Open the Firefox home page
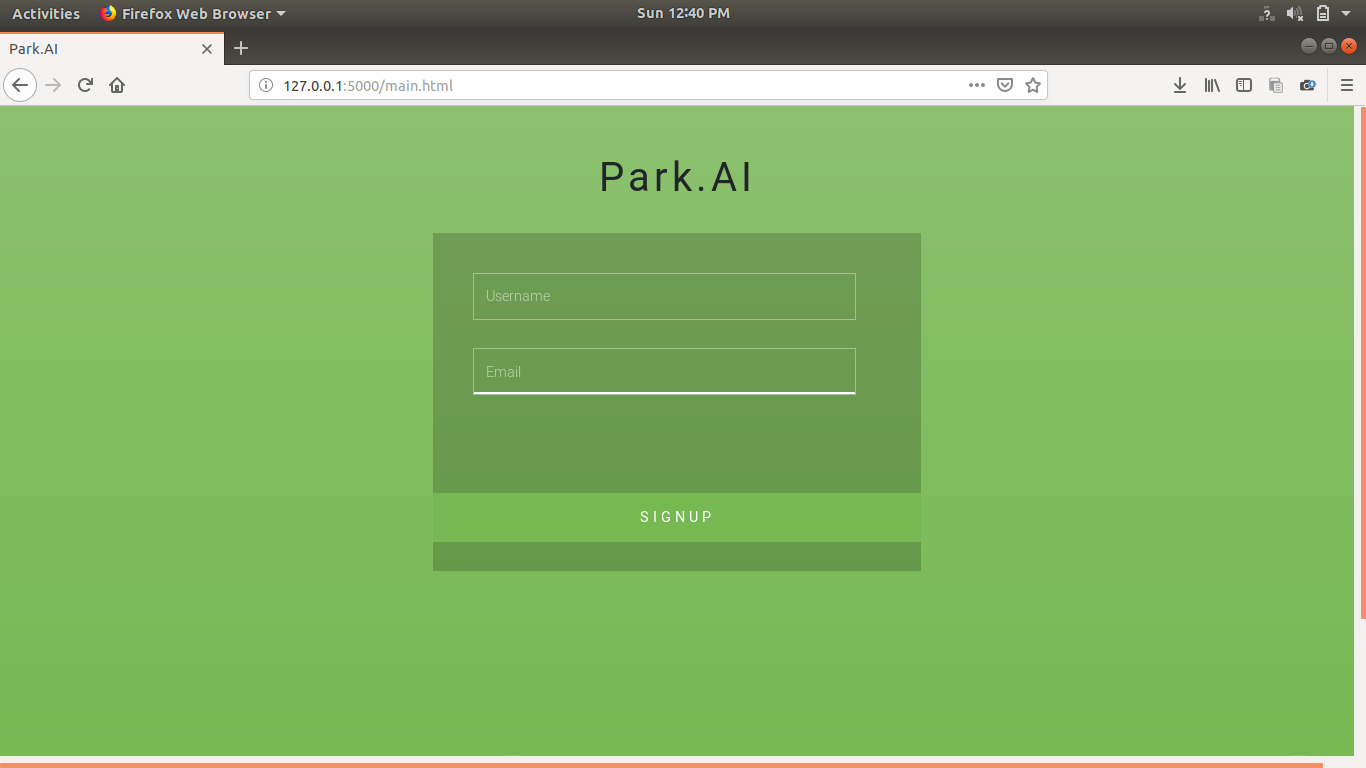Viewport: 1366px width, 768px height. click(116, 85)
